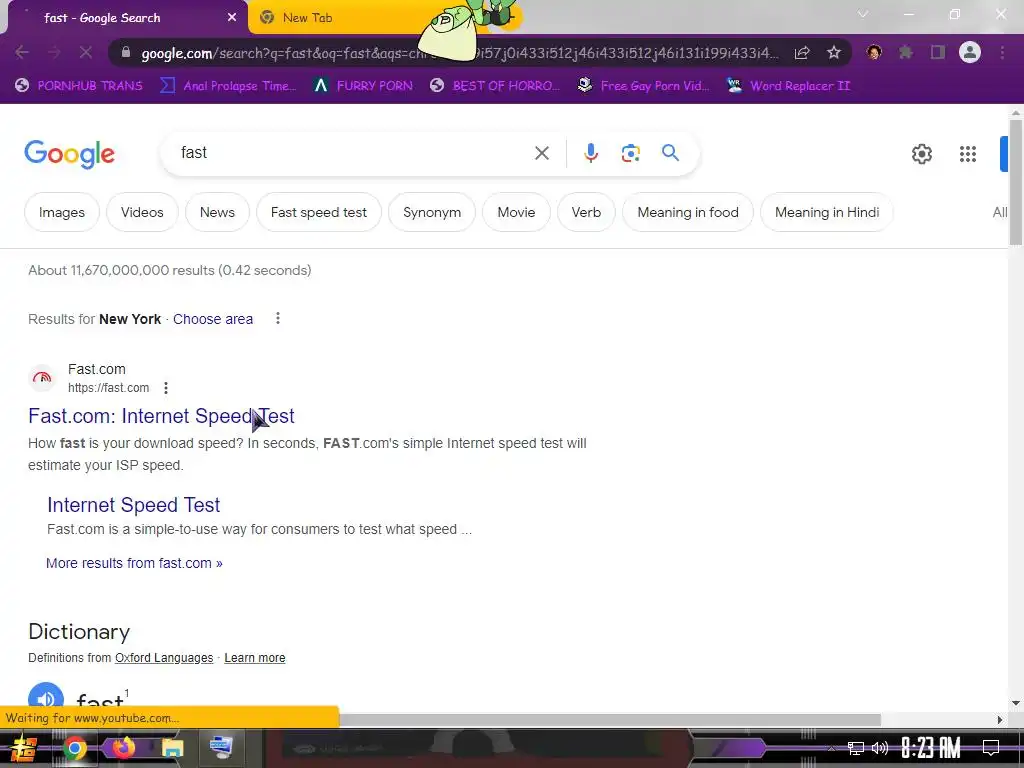Click the browser forward arrow
This screenshot has height=768, width=1024.
click(x=54, y=52)
